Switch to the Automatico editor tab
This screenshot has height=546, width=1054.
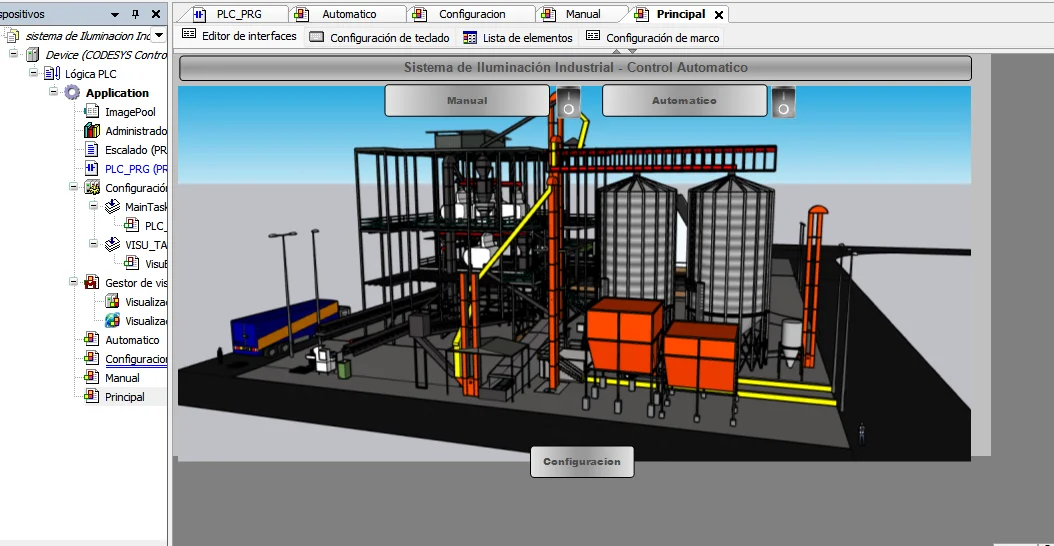(349, 14)
